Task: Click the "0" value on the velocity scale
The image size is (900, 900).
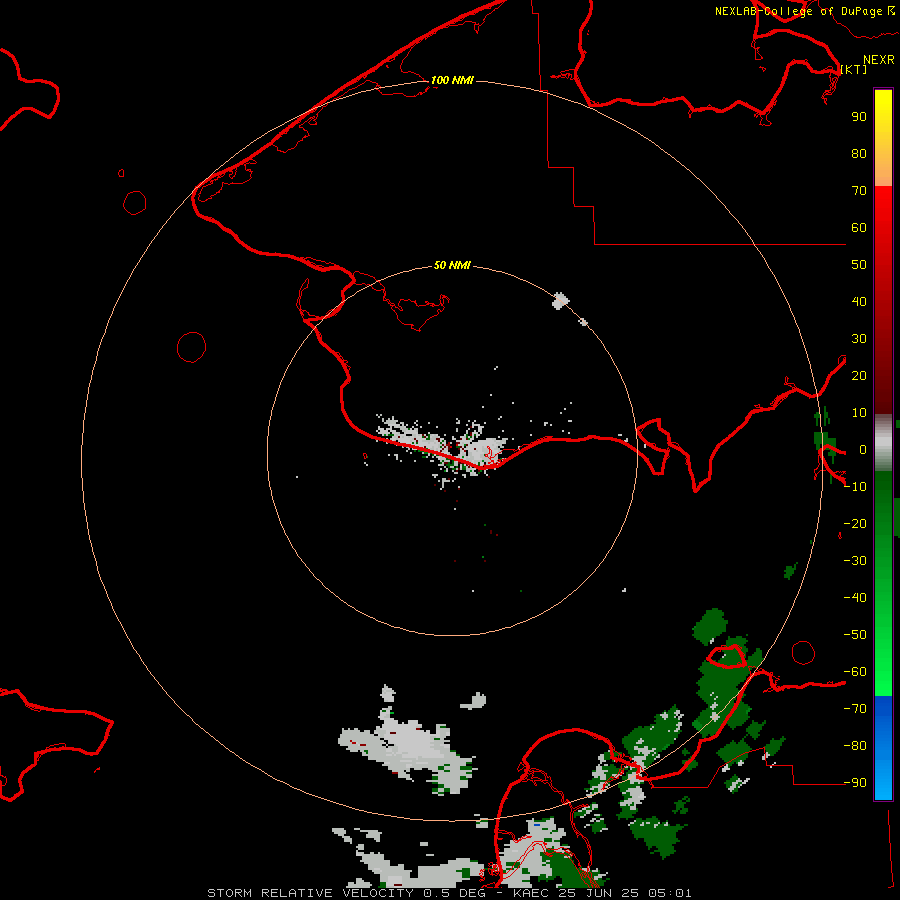Action: 863,450
